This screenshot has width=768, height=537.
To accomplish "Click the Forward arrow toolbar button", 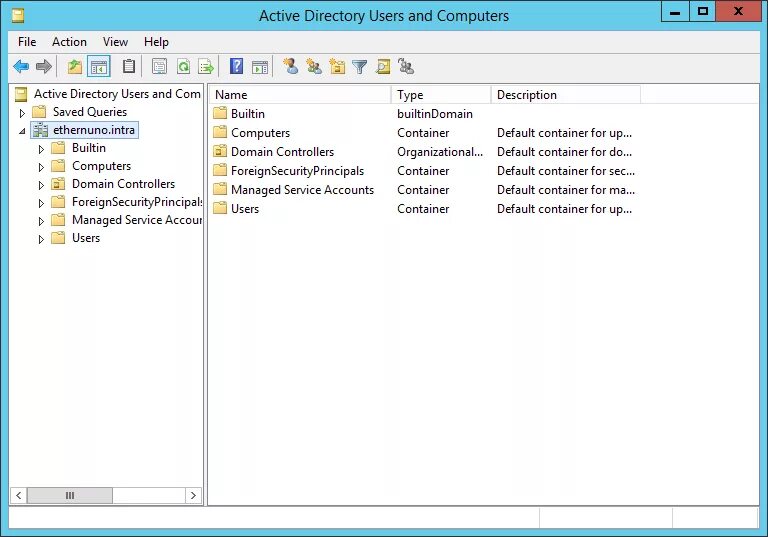I will tap(44, 66).
